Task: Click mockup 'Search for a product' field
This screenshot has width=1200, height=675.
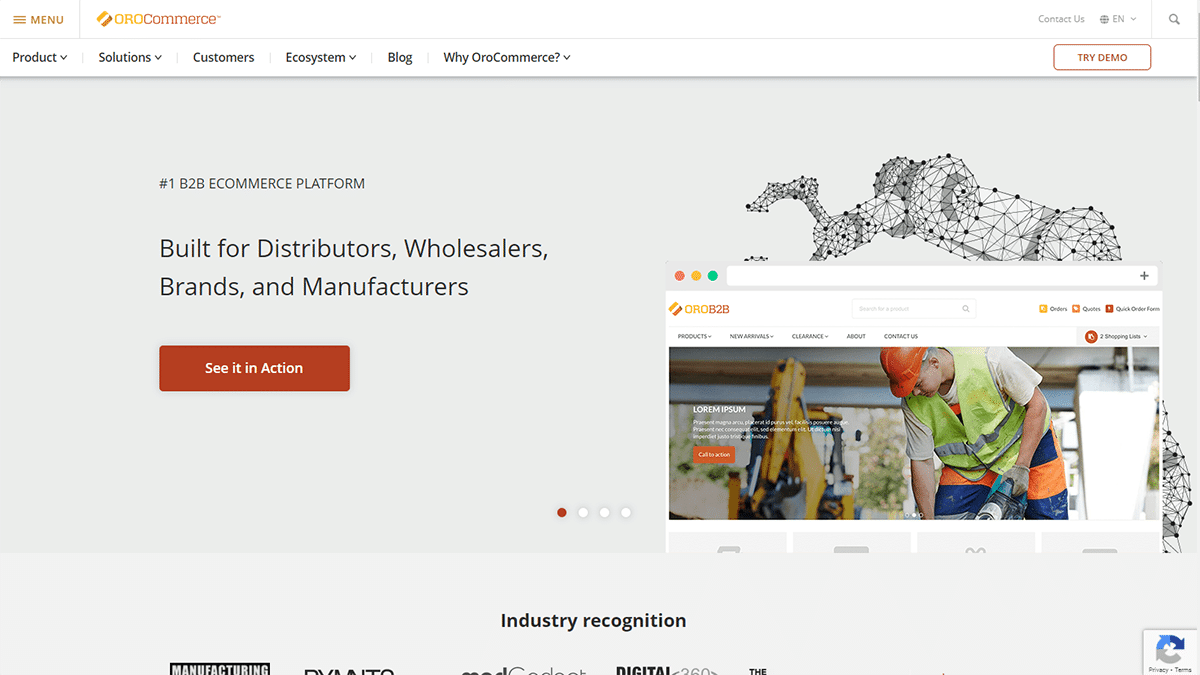Action: (x=913, y=309)
